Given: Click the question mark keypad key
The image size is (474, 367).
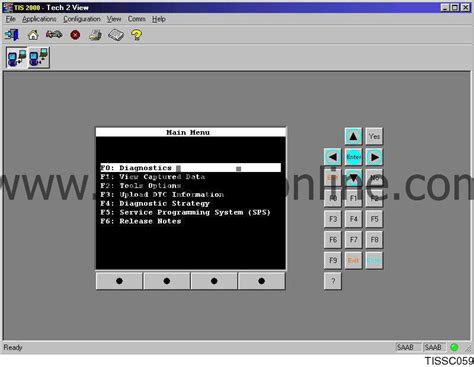Looking at the screenshot, I should coord(333,281).
